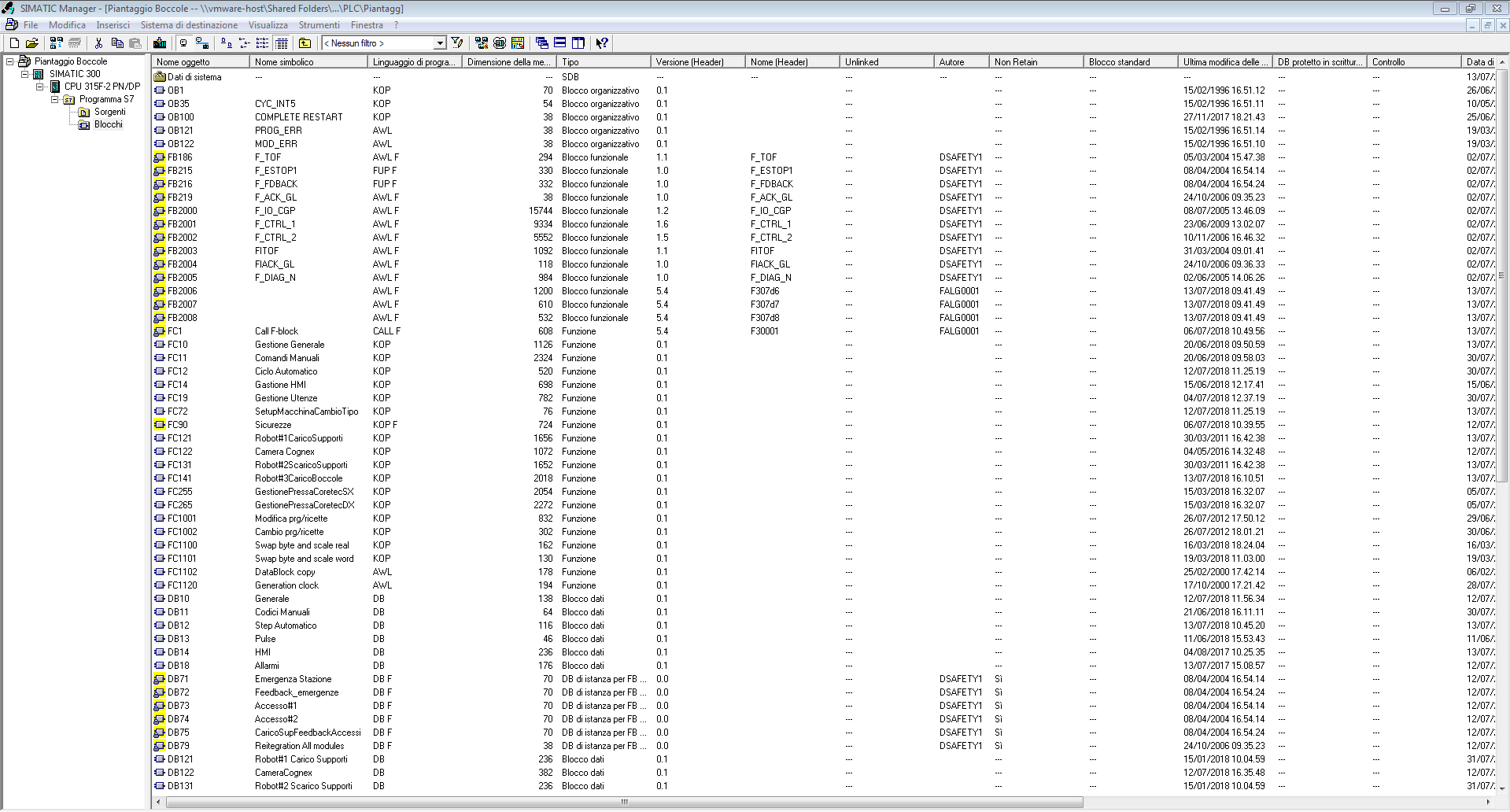The image size is (1510, 812).
Task: Click the Simulation on/off icon
Action: [x=500, y=43]
